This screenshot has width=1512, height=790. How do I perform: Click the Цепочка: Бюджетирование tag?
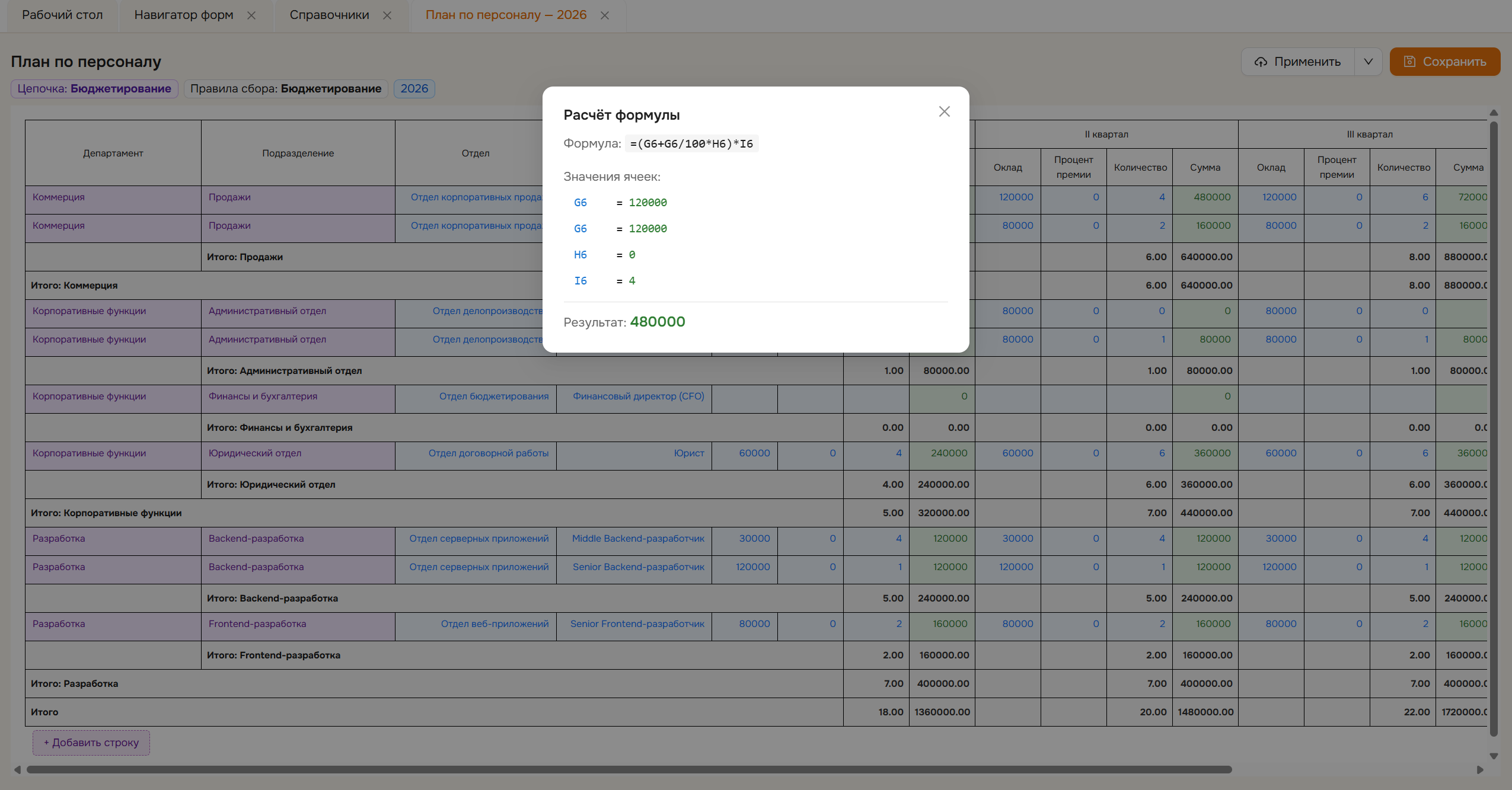pos(94,89)
